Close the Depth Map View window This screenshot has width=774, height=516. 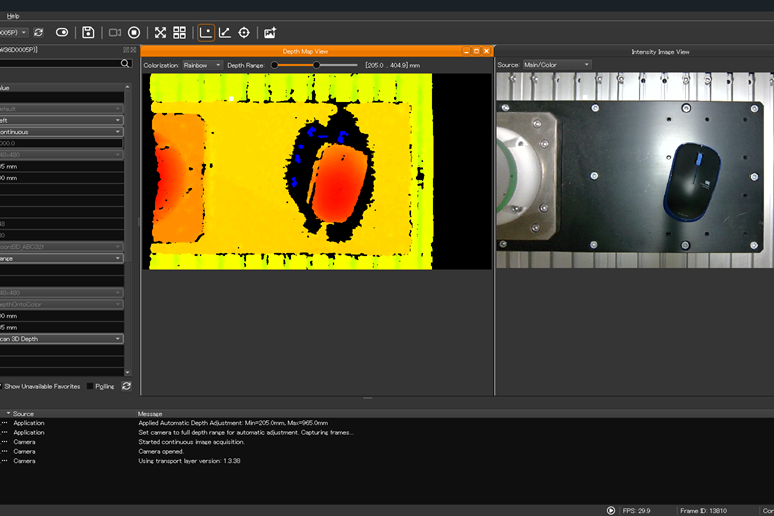pos(486,51)
